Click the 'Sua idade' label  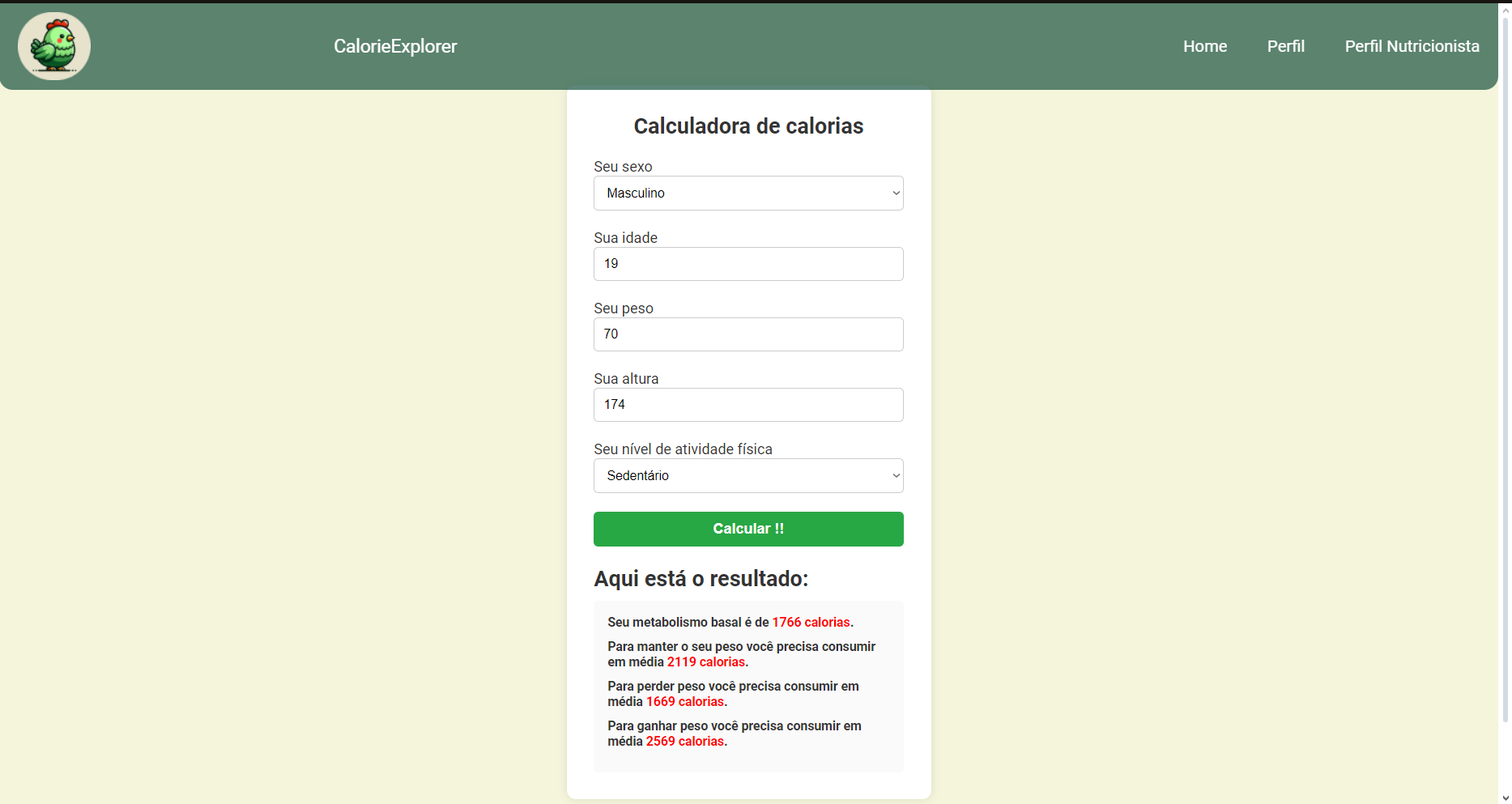[x=625, y=238]
